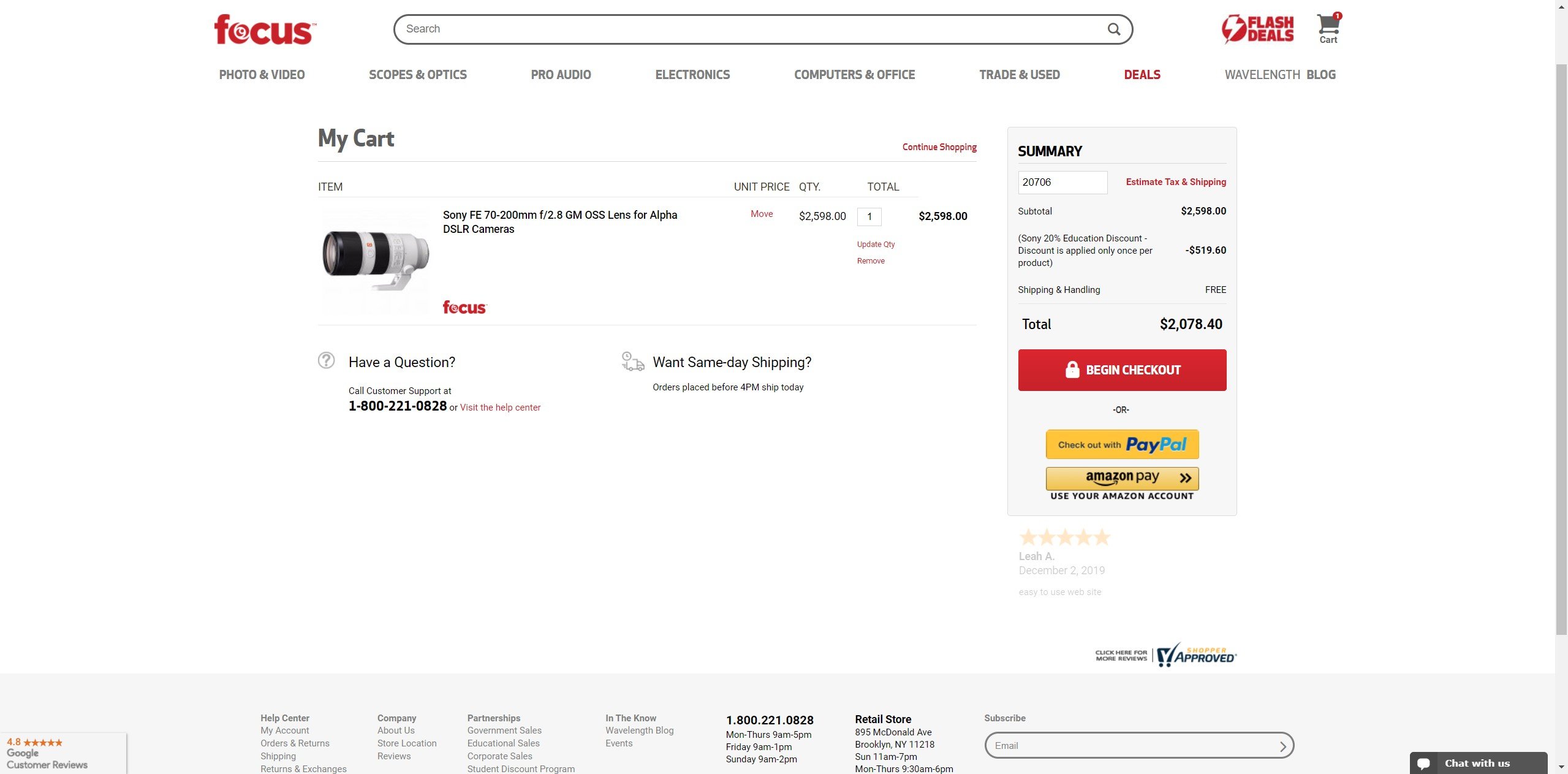Open Electronics menu
The width and height of the screenshot is (1568, 774).
[x=692, y=75]
